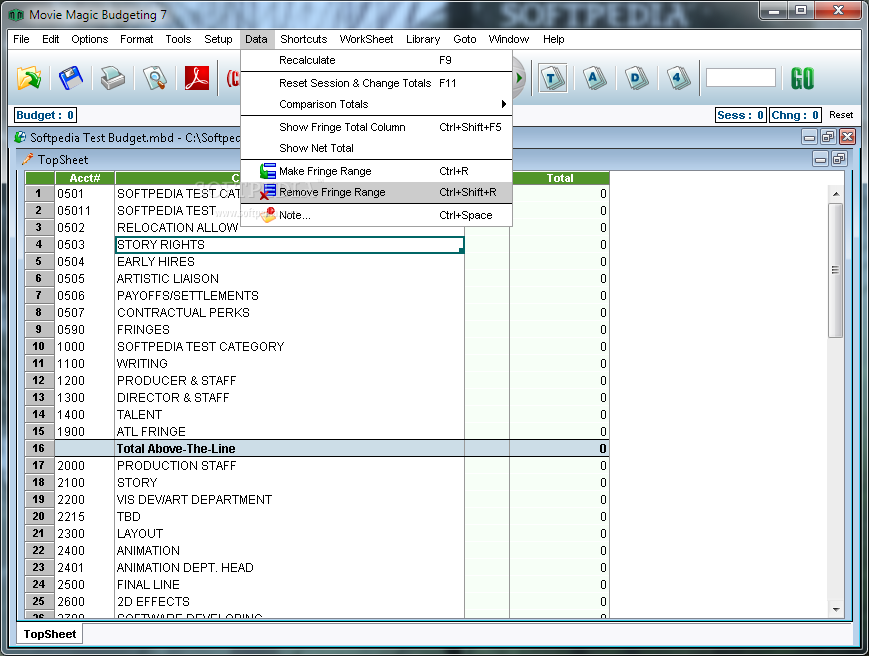The width and height of the screenshot is (869, 656).
Task: Click row header number 10
Action: (39, 347)
